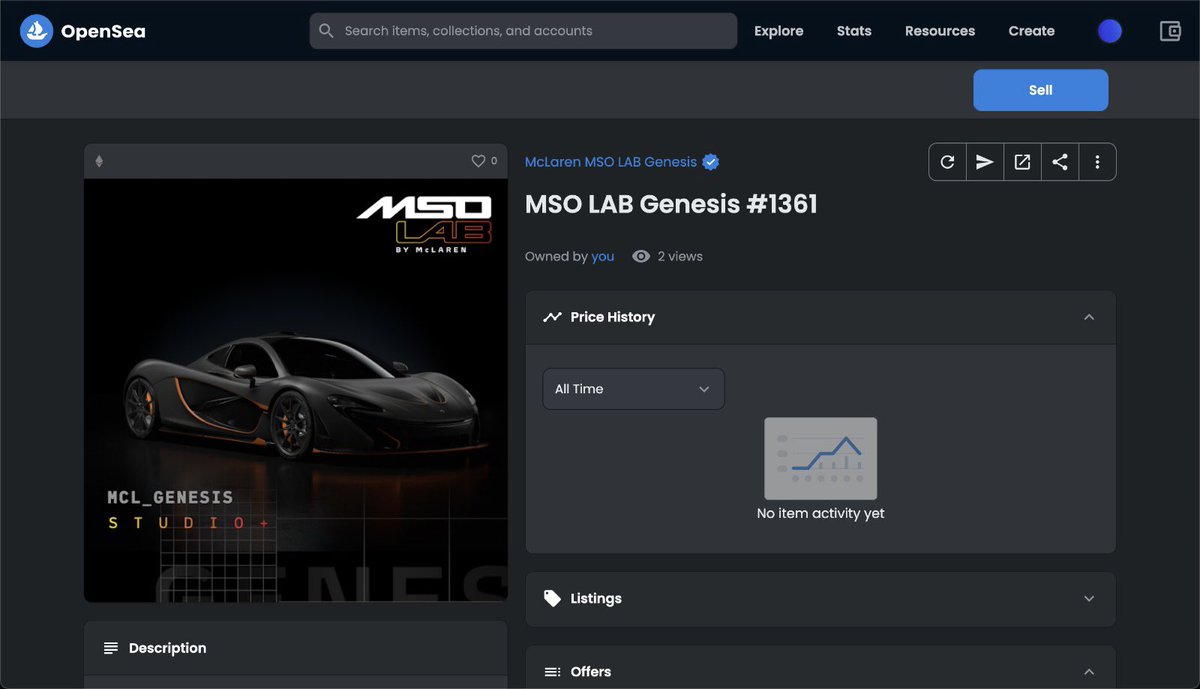Click the OpenSea wordmark text
Screen dimensions: 1200x689
point(103,31)
